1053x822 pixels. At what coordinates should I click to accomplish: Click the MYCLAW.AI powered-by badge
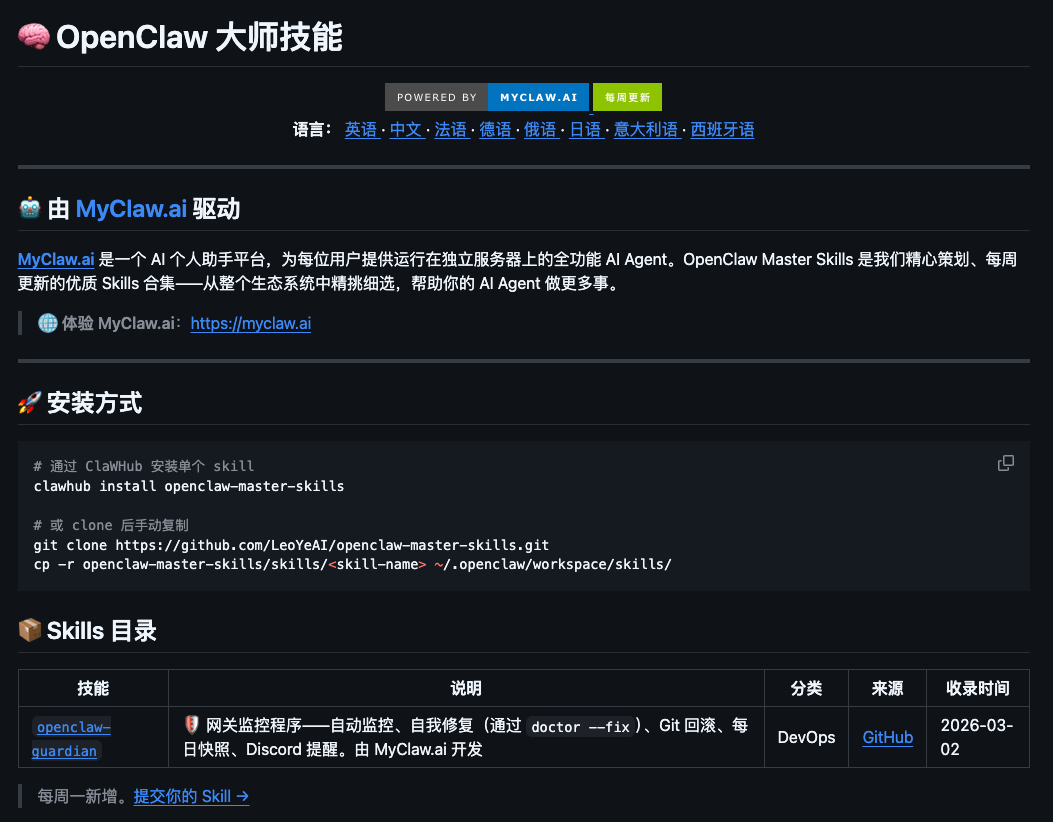(x=538, y=97)
